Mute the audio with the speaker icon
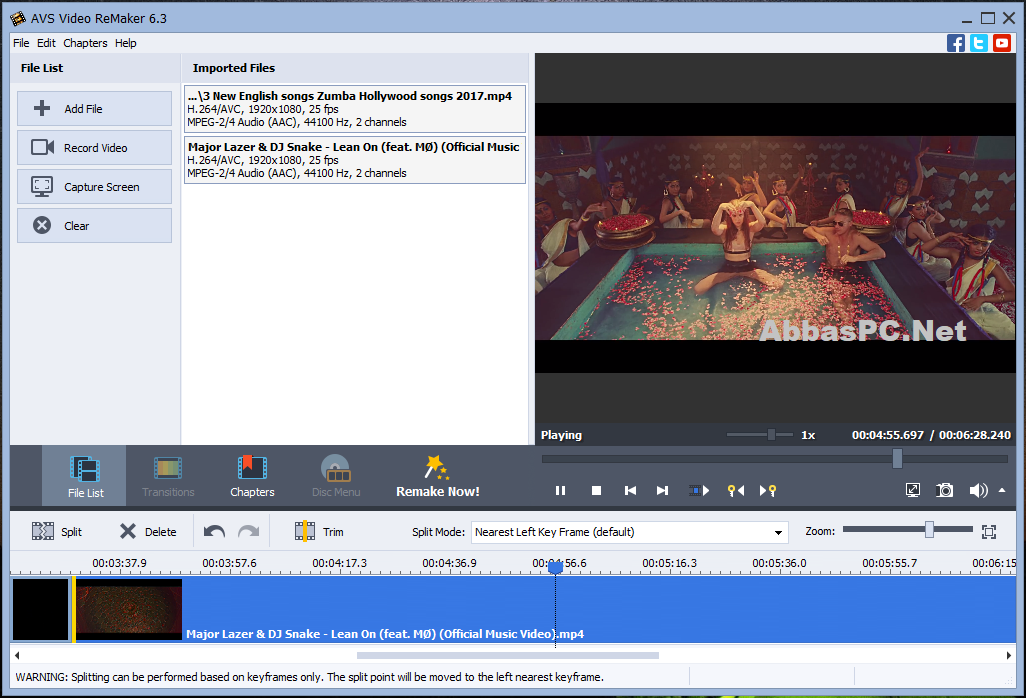The width and height of the screenshot is (1026, 698). click(x=978, y=490)
